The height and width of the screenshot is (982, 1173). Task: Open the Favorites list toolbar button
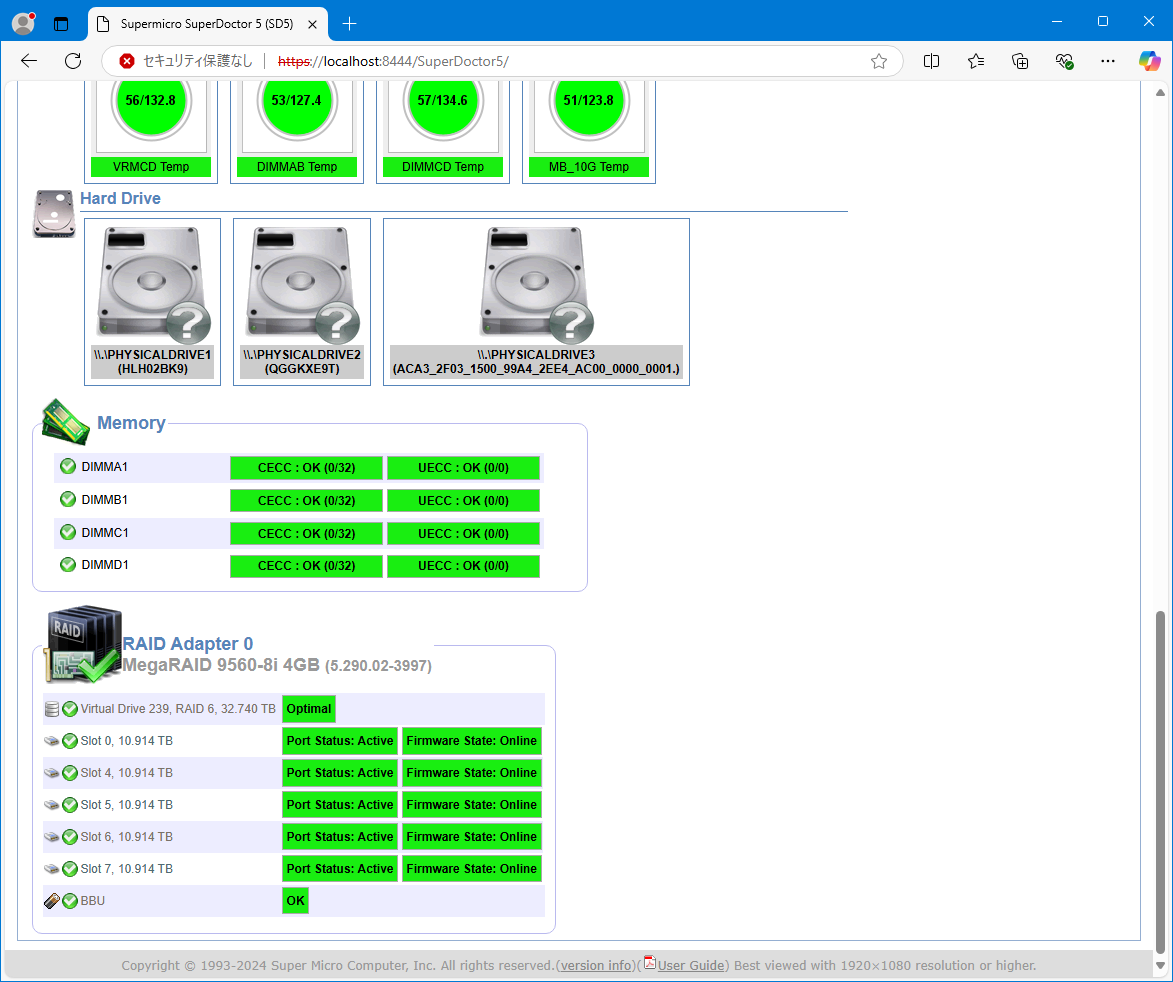click(x=976, y=61)
